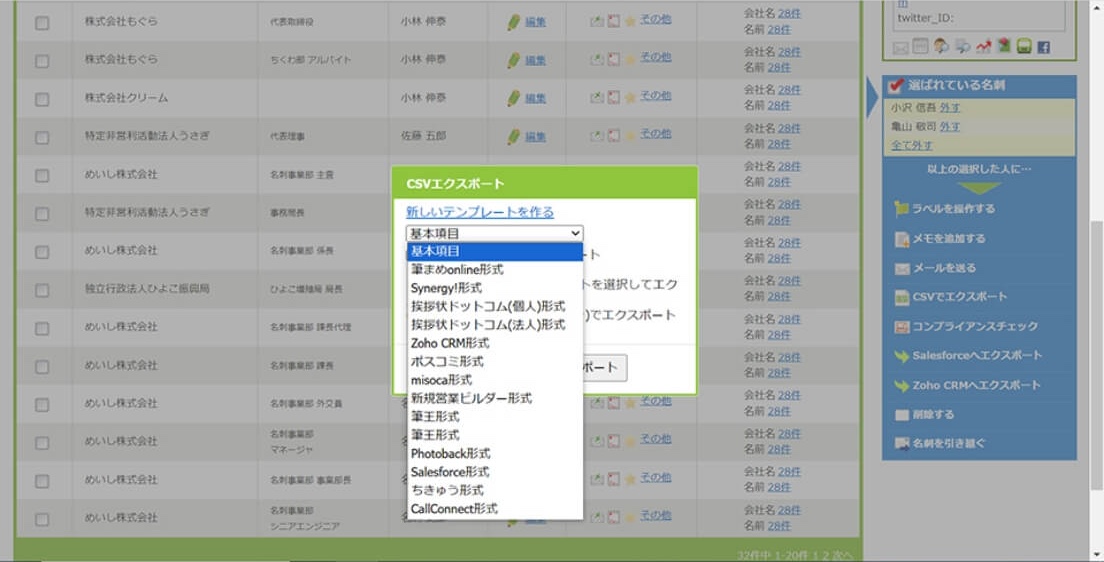Viewport: 1104px width, 562px height.
Task: Click the yellow label icon for ラベルを操作する
Action: tap(901, 209)
